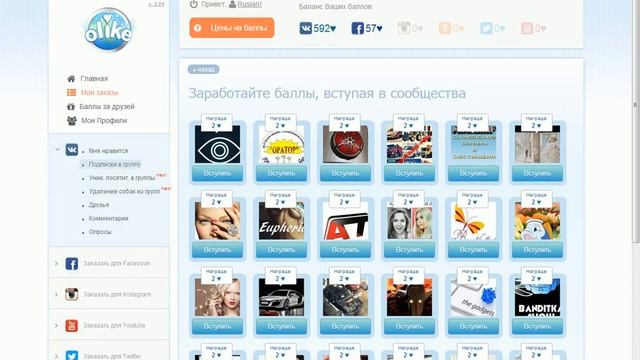Click Вступить under the Euphoria thumbnail
Image resolution: width=640 pixels, height=360 pixels.
point(281,250)
